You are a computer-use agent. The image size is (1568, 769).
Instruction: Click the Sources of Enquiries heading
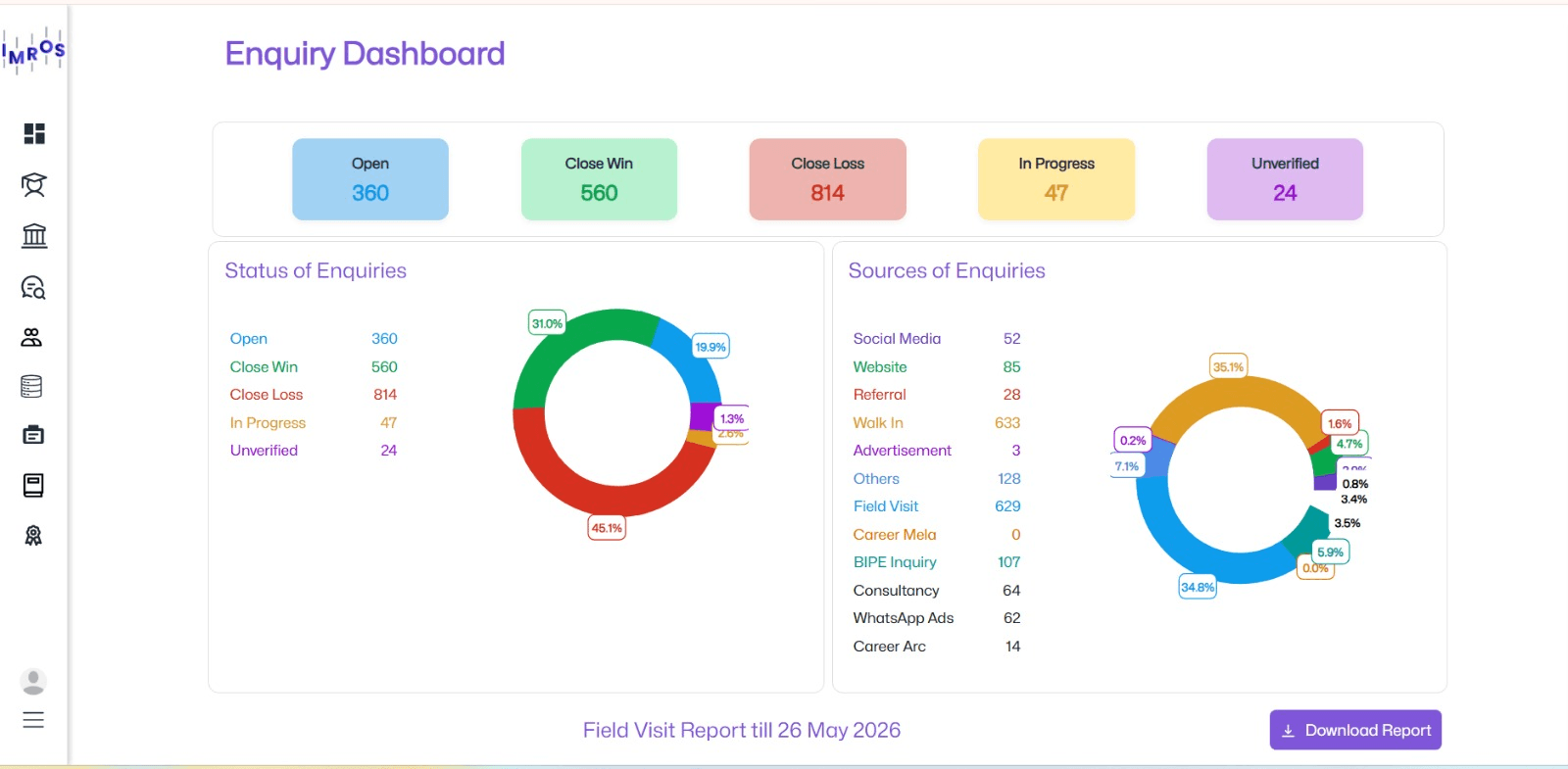[x=947, y=271]
